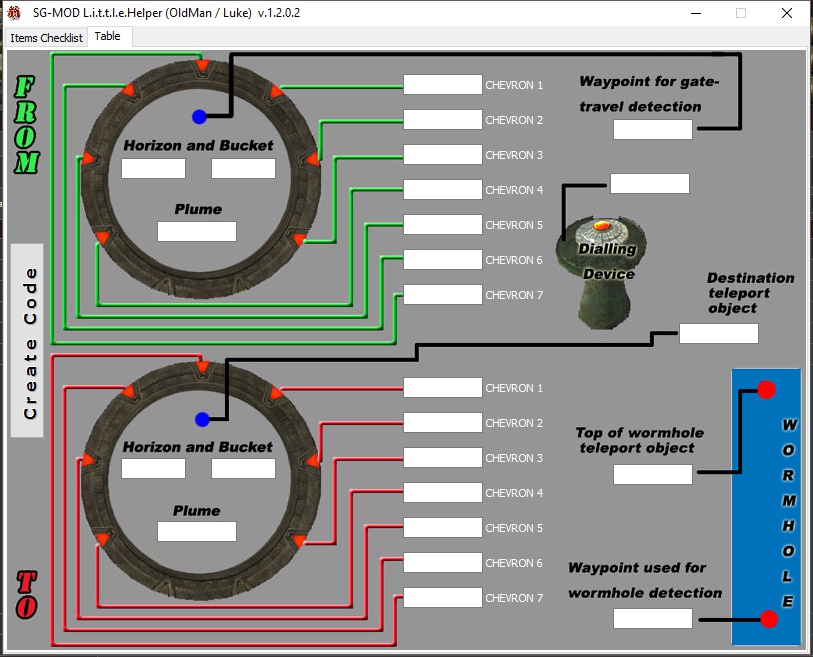
Task: Click the TO gate 'Horizon and Bucket' label
Action: (198, 447)
